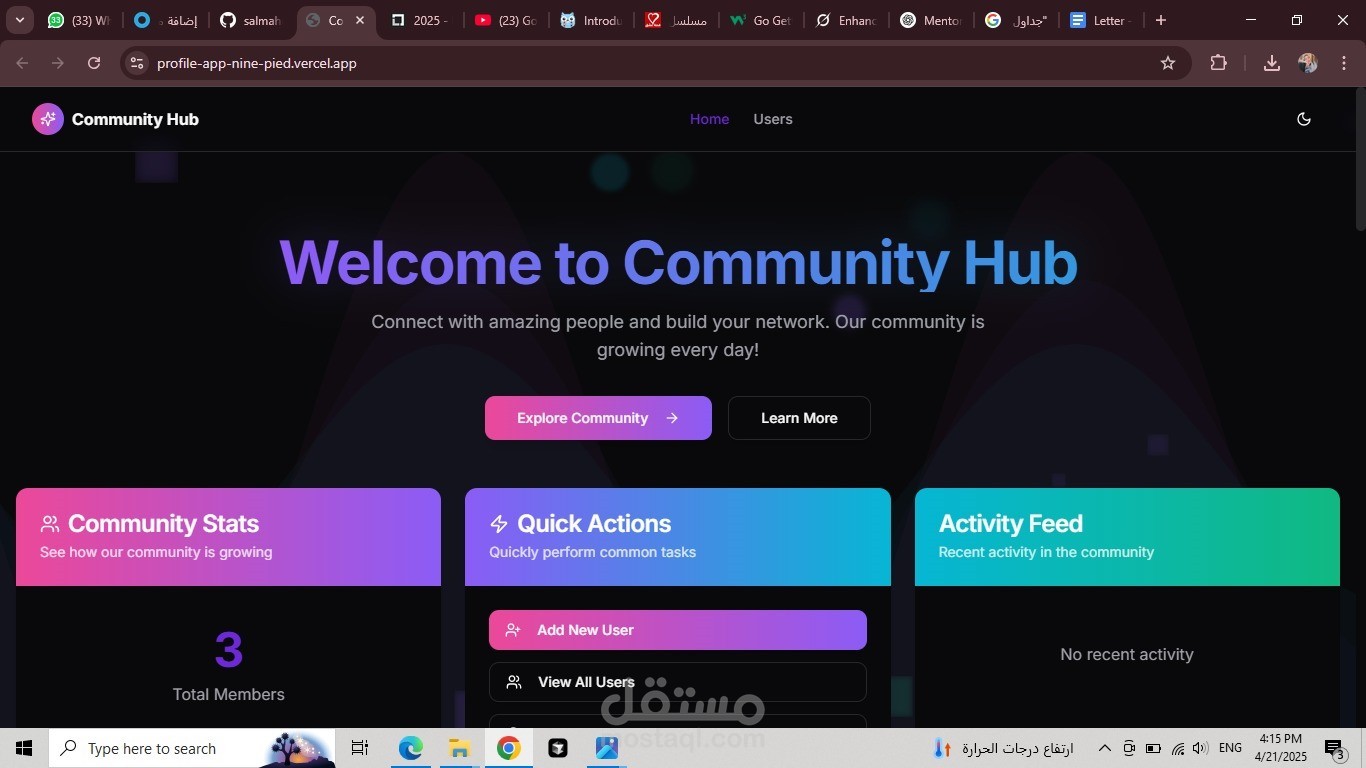Click the Community Hub sparkle logo
This screenshot has height=768, width=1366.
click(47, 119)
